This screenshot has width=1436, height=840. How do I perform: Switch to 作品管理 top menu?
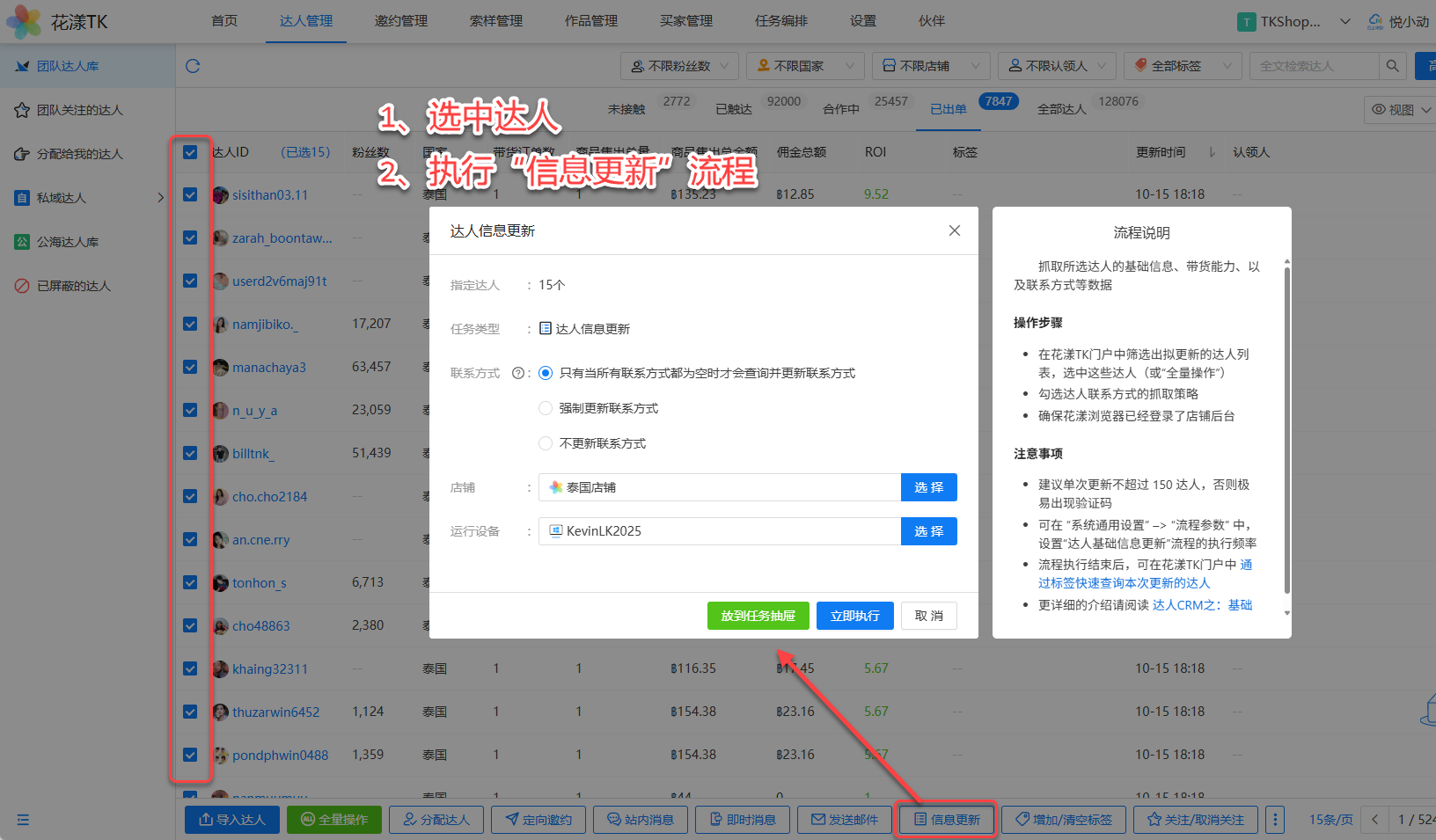[x=590, y=21]
